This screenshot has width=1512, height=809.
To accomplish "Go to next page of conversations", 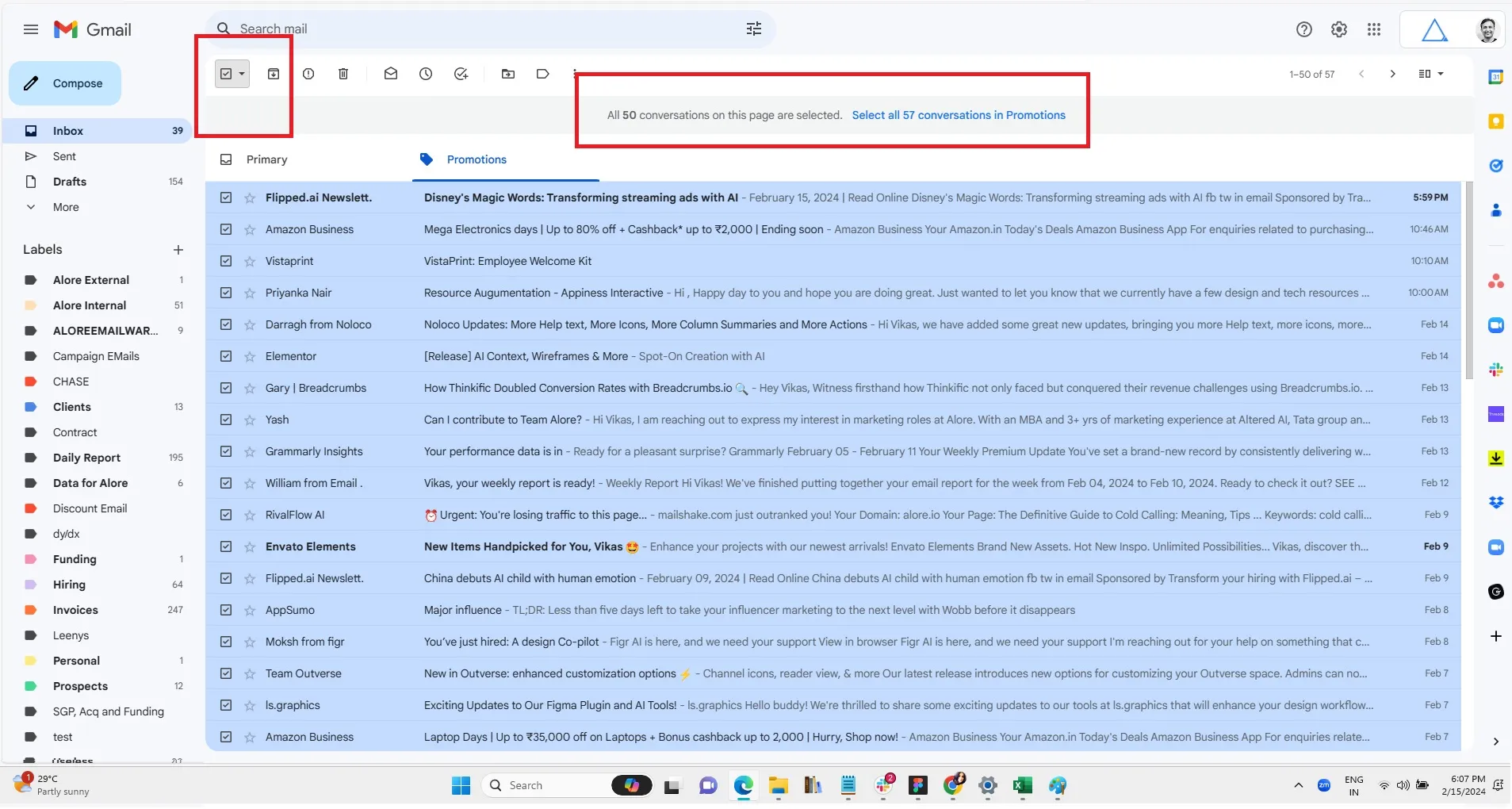I will [x=1393, y=74].
